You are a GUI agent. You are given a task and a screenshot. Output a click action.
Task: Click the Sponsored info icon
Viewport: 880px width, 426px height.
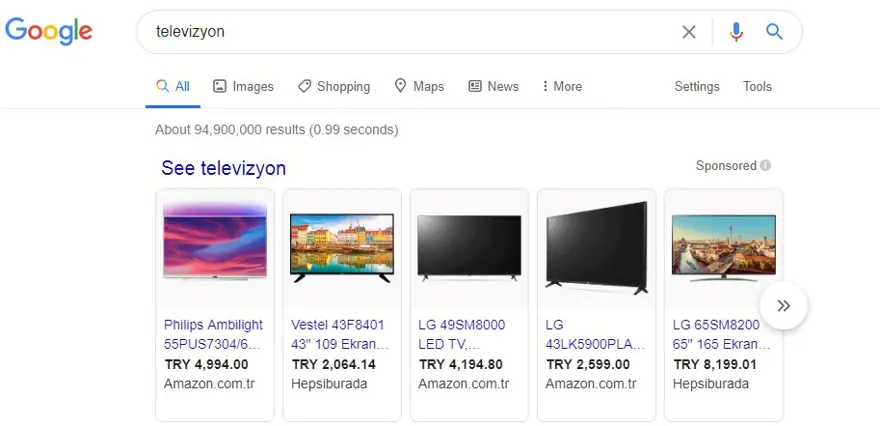(x=766, y=166)
